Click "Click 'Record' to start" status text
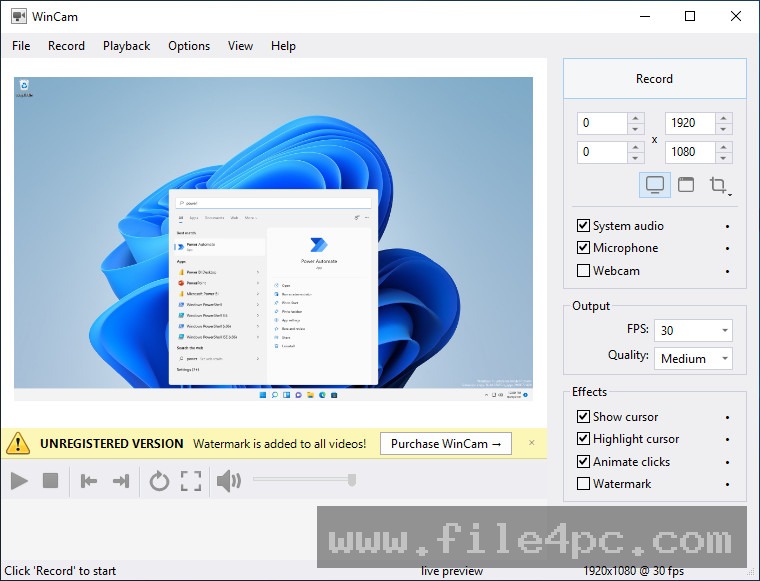 coord(60,571)
